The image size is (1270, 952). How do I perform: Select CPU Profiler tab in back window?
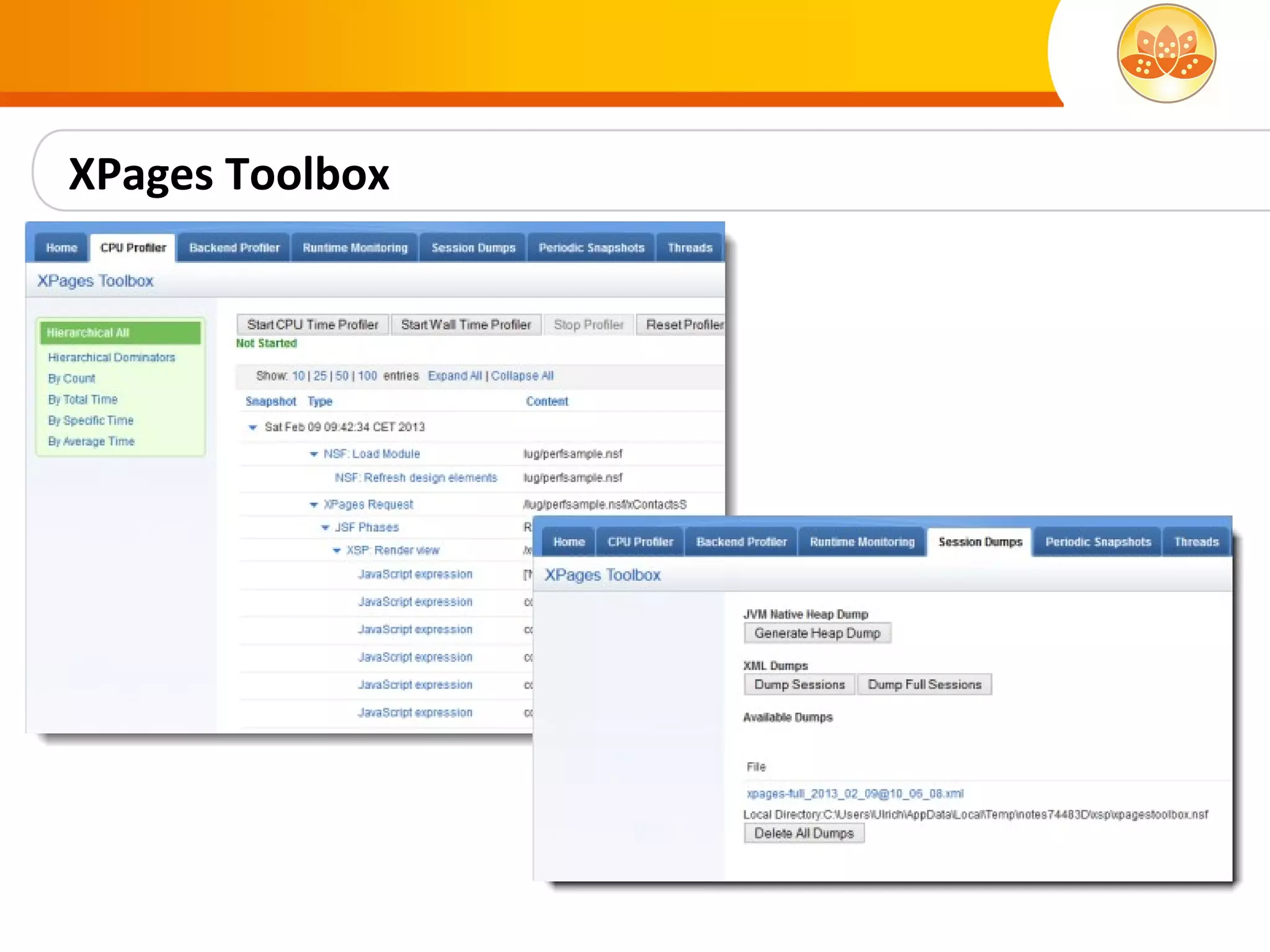[133, 248]
